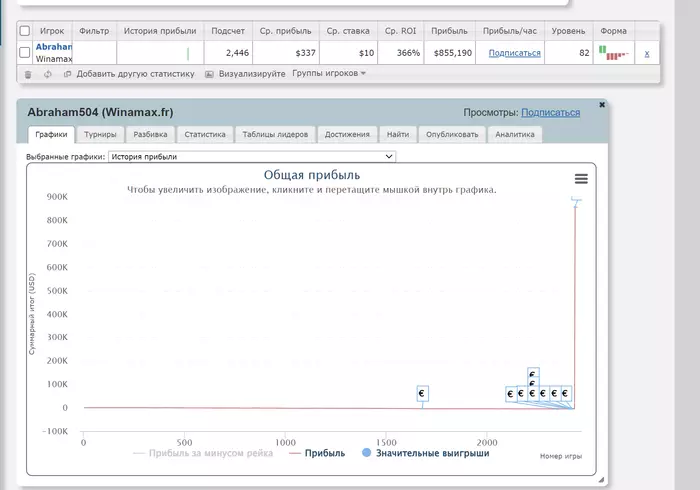Click Подписаться link in Прибыль/час column

(514, 53)
